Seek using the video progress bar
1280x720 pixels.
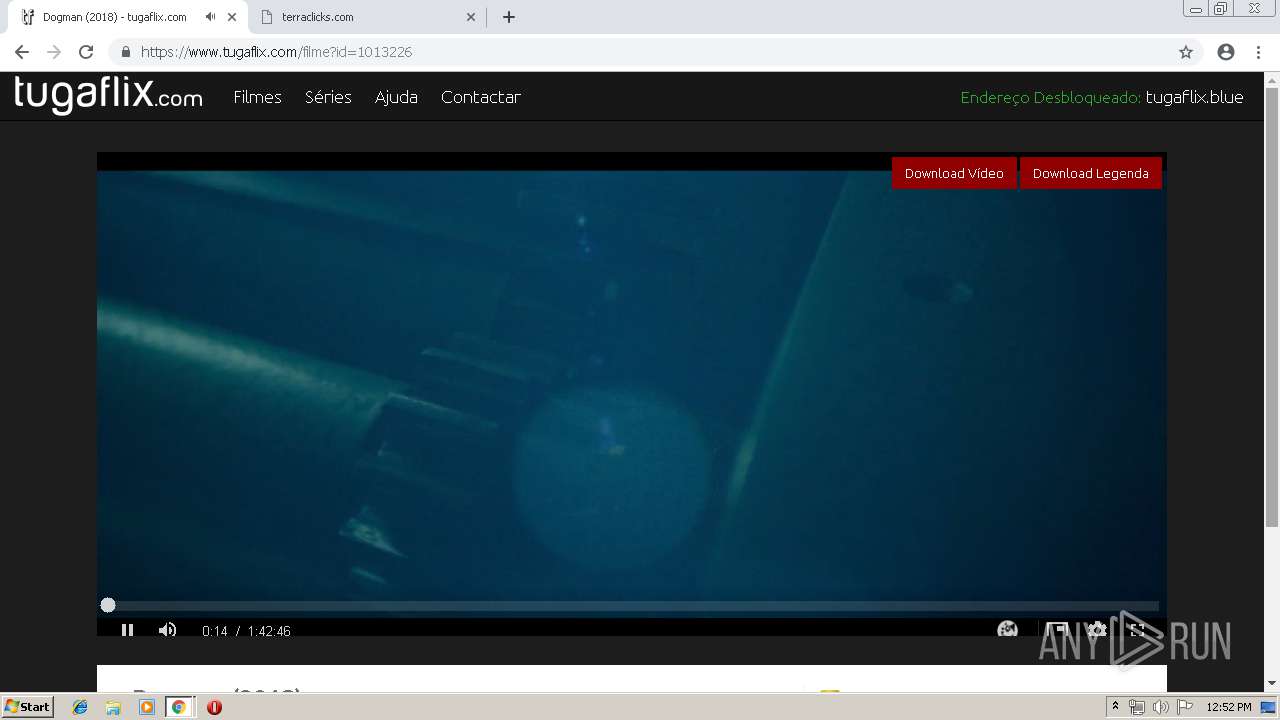pos(632,605)
